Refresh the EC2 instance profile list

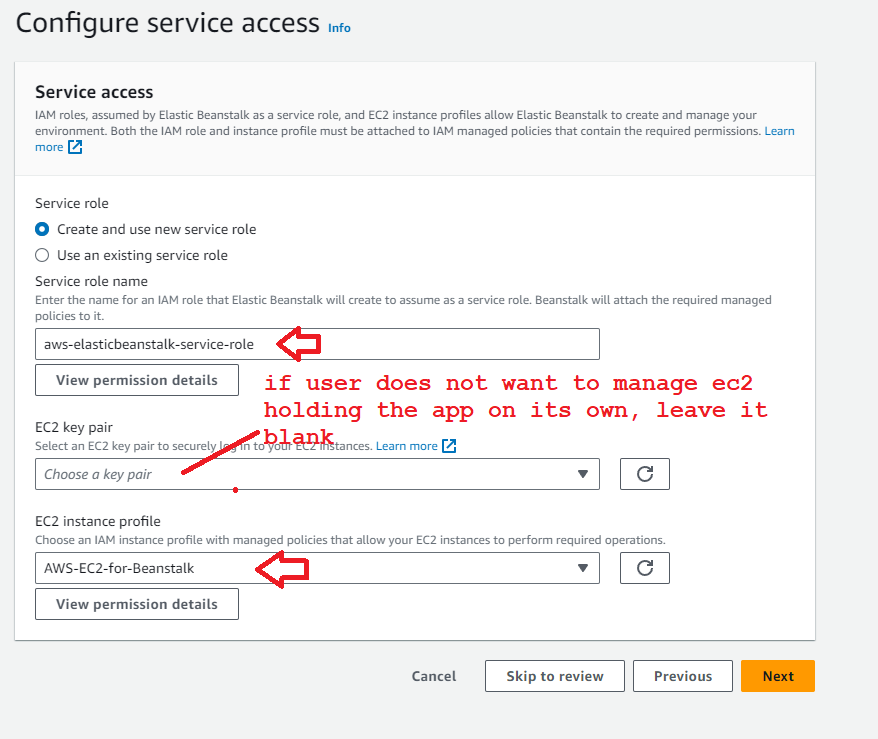(645, 568)
